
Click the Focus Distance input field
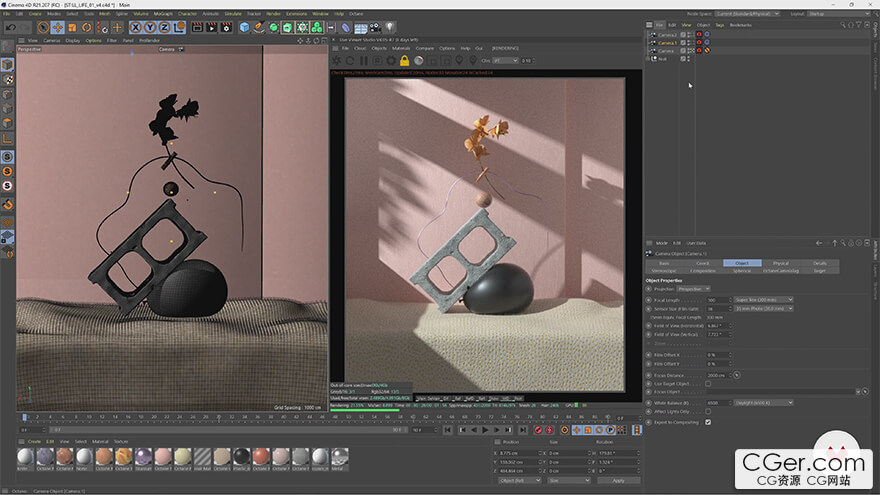[716, 375]
